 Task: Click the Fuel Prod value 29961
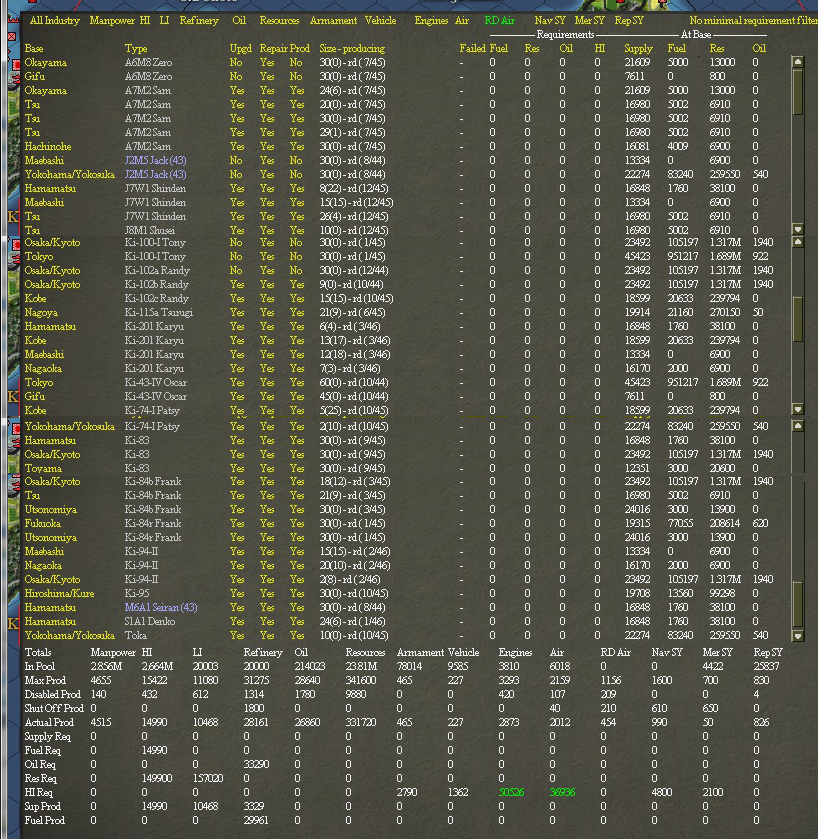[x=256, y=820]
